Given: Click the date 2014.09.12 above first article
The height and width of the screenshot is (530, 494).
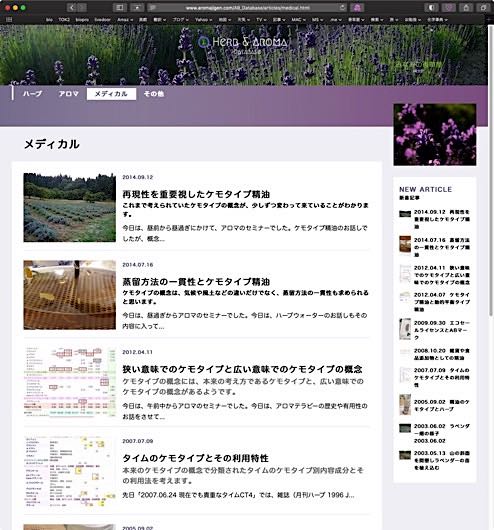Looking at the screenshot, I should (138, 177).
